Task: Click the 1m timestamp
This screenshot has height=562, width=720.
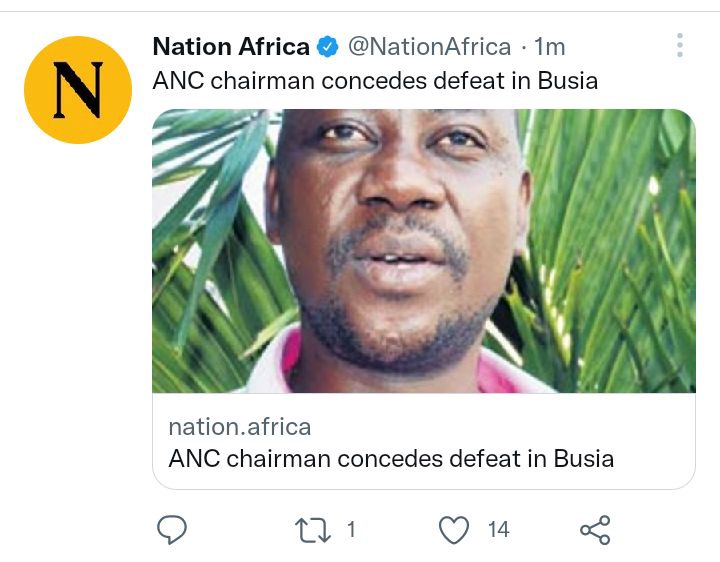Action: [x=550, y=46]
